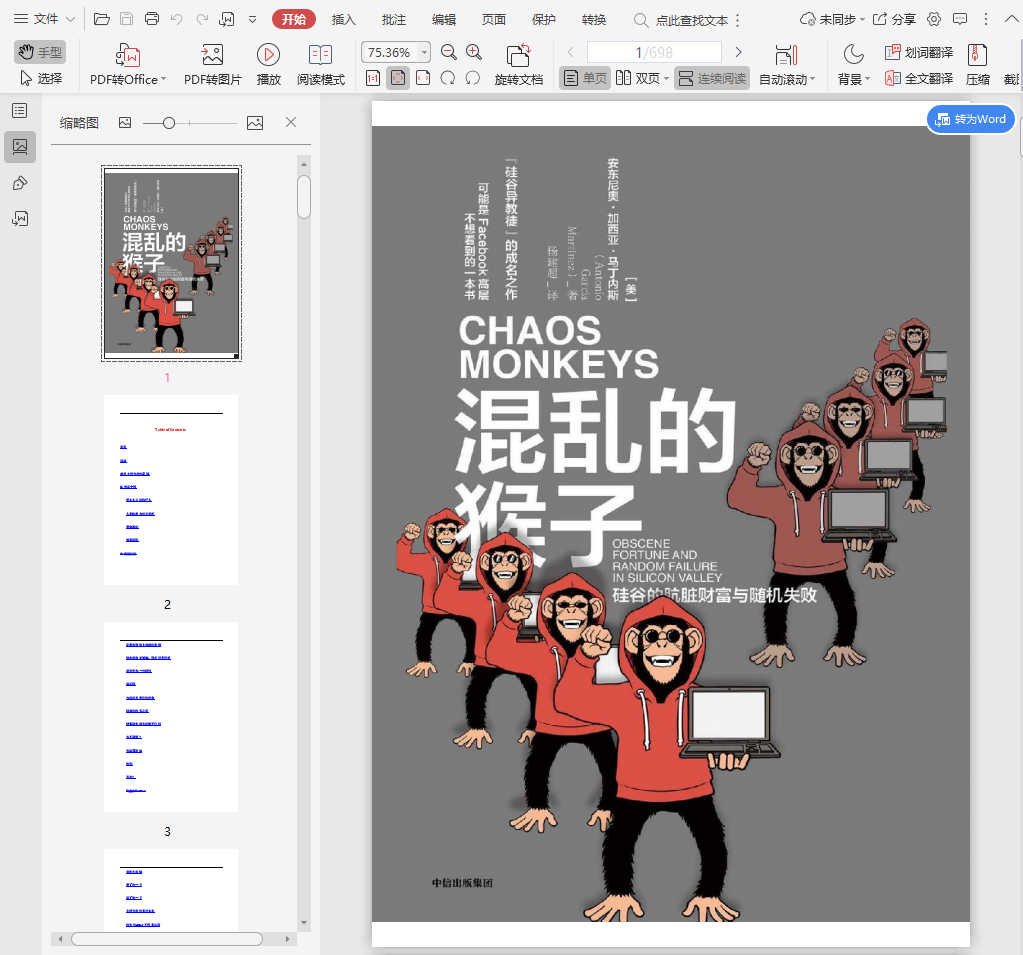Switch to the 插入 tab
This screenshot has height=955, width=1023.
[x=343, y=20]
